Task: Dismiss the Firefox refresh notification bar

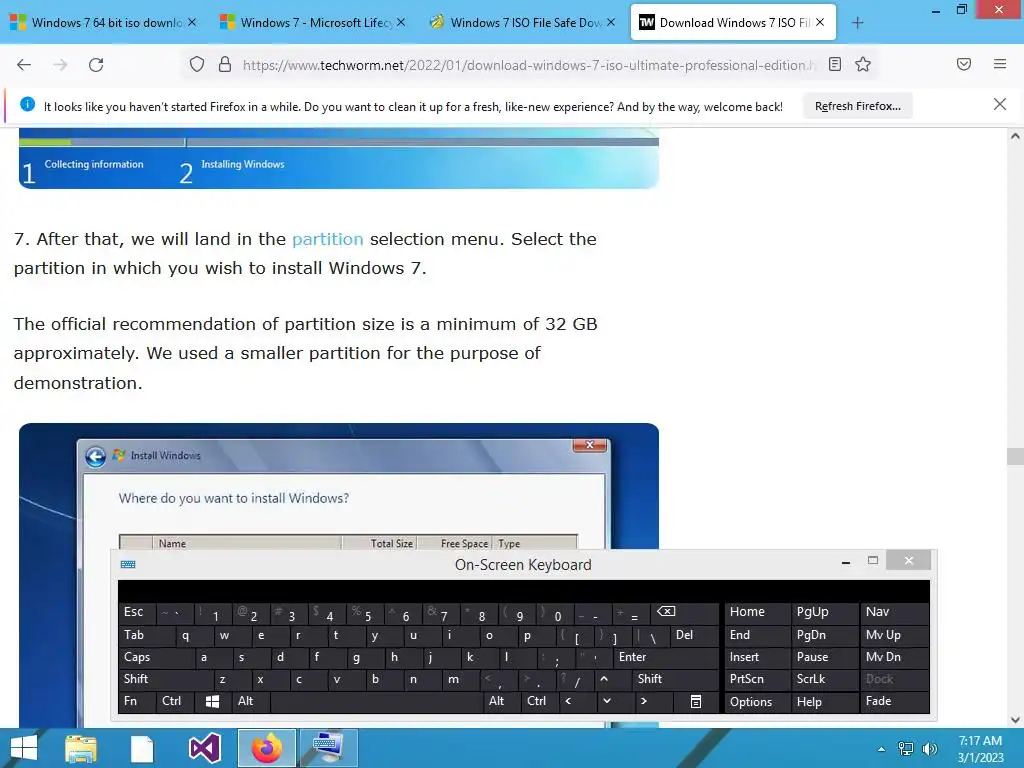Action: point(999,104)
